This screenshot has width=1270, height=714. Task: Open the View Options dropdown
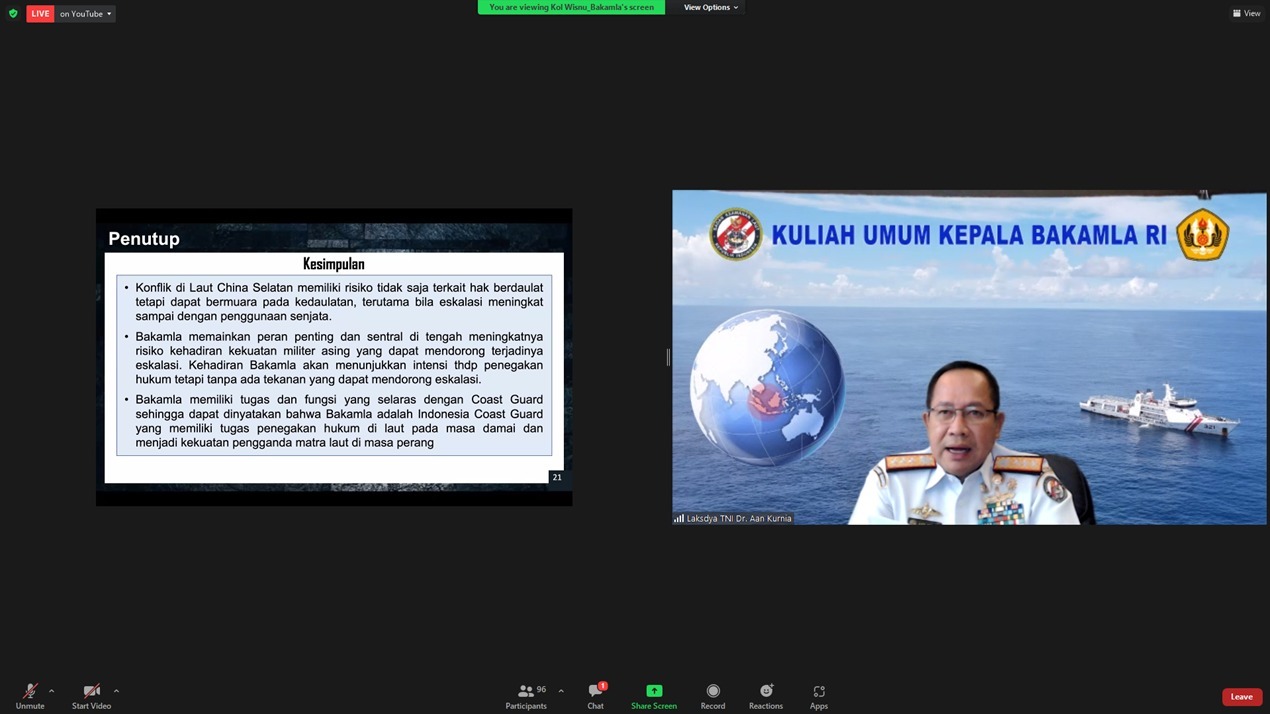(711, 7)
